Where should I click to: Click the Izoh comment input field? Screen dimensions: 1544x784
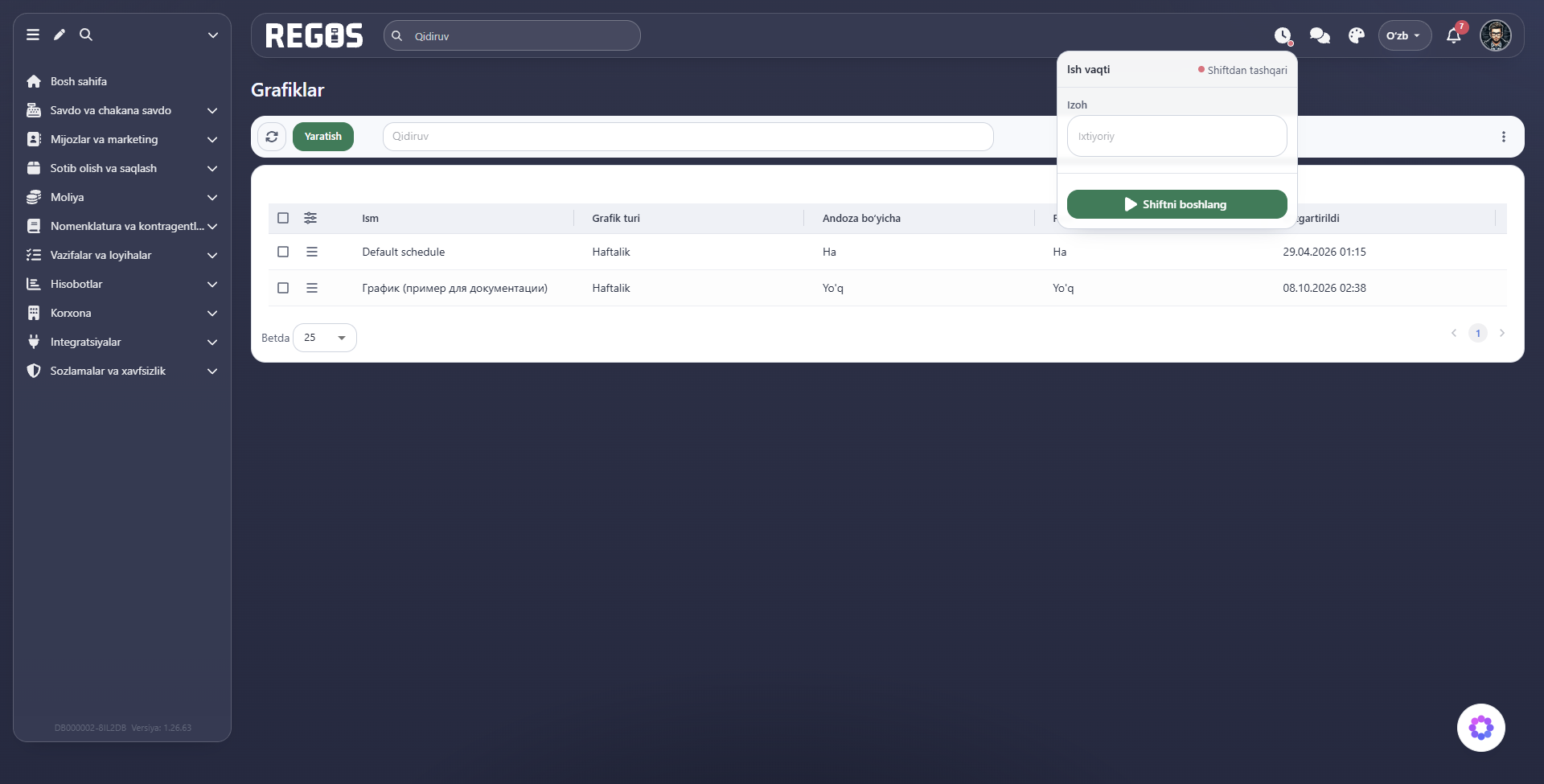point(1177,136)
